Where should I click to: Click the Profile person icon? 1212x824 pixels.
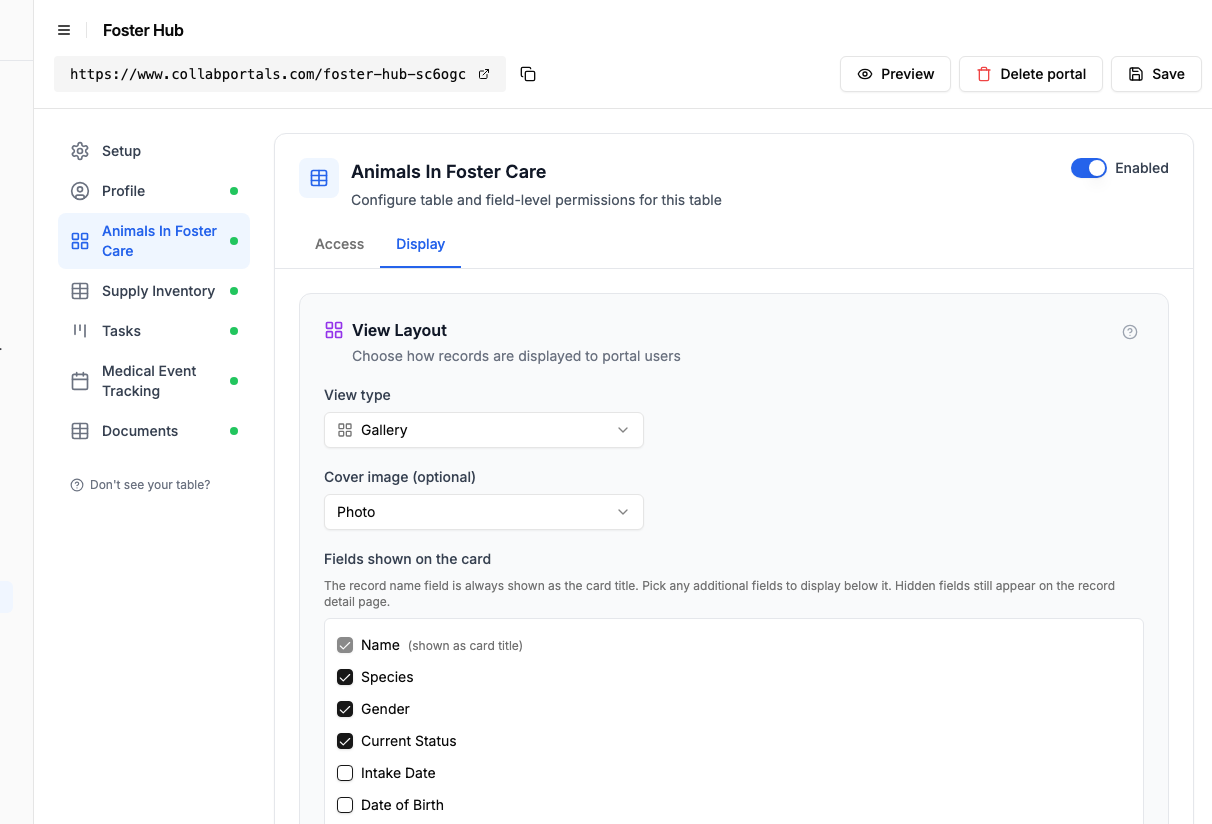80,191
